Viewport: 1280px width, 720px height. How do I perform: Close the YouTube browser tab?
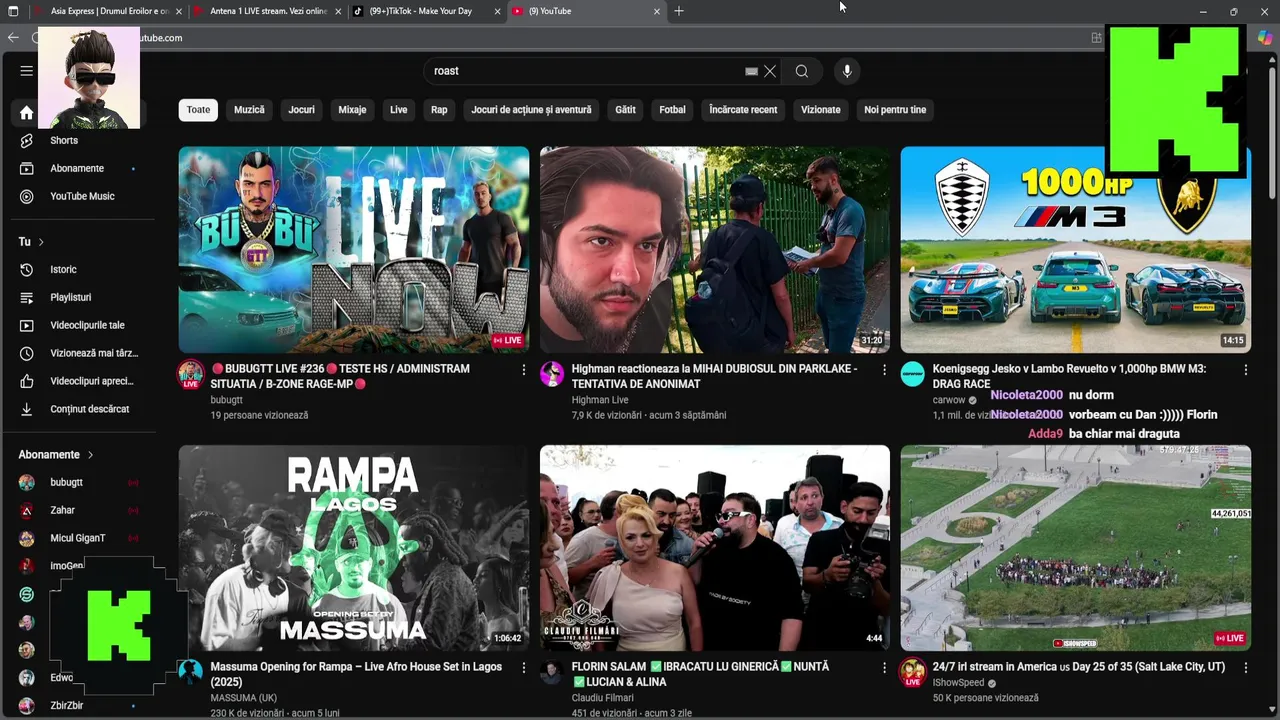[657, 11]
